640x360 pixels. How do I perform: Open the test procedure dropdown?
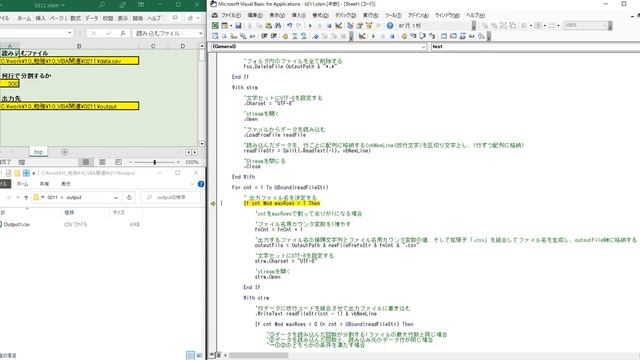pos(536,47)
